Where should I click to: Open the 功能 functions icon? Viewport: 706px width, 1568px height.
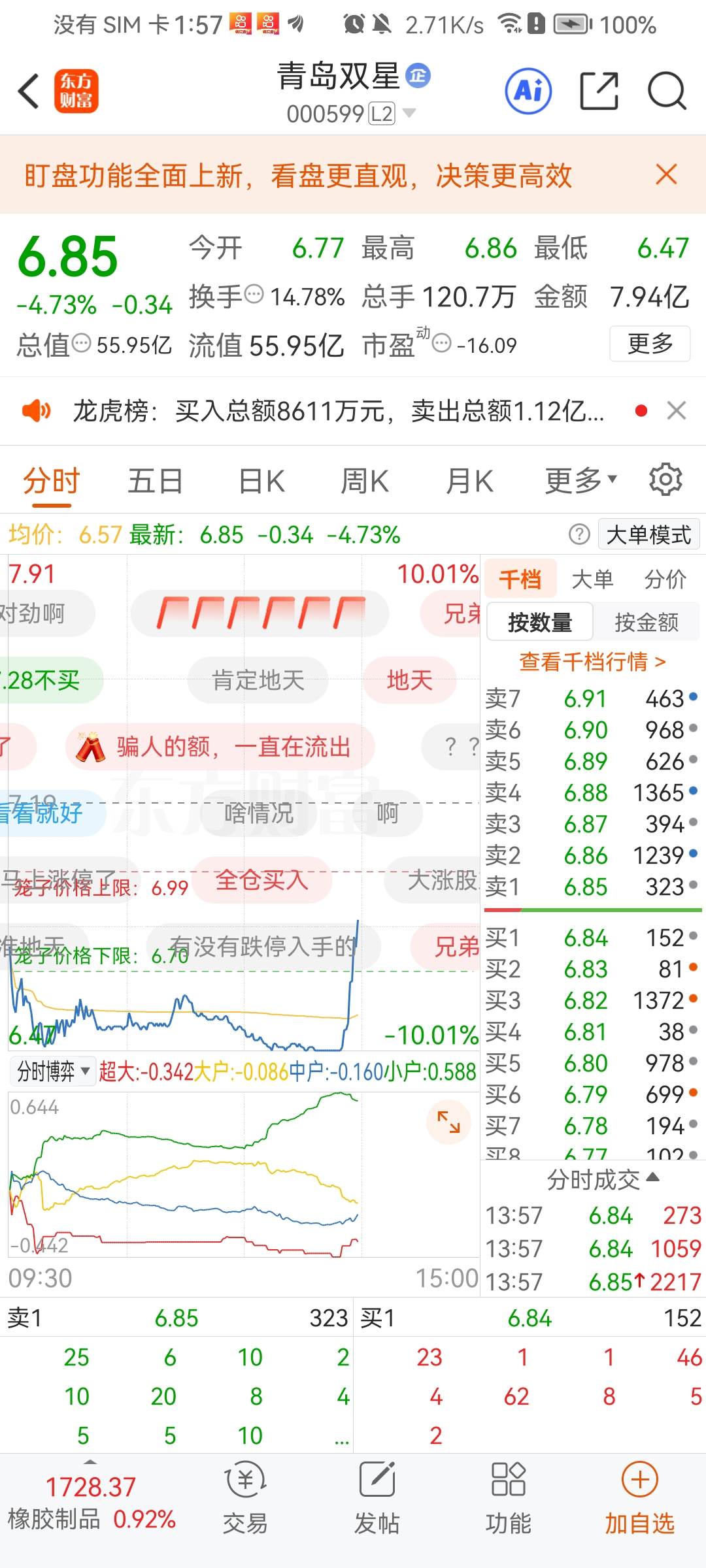pyautogui.click(x=508, y=1498)
